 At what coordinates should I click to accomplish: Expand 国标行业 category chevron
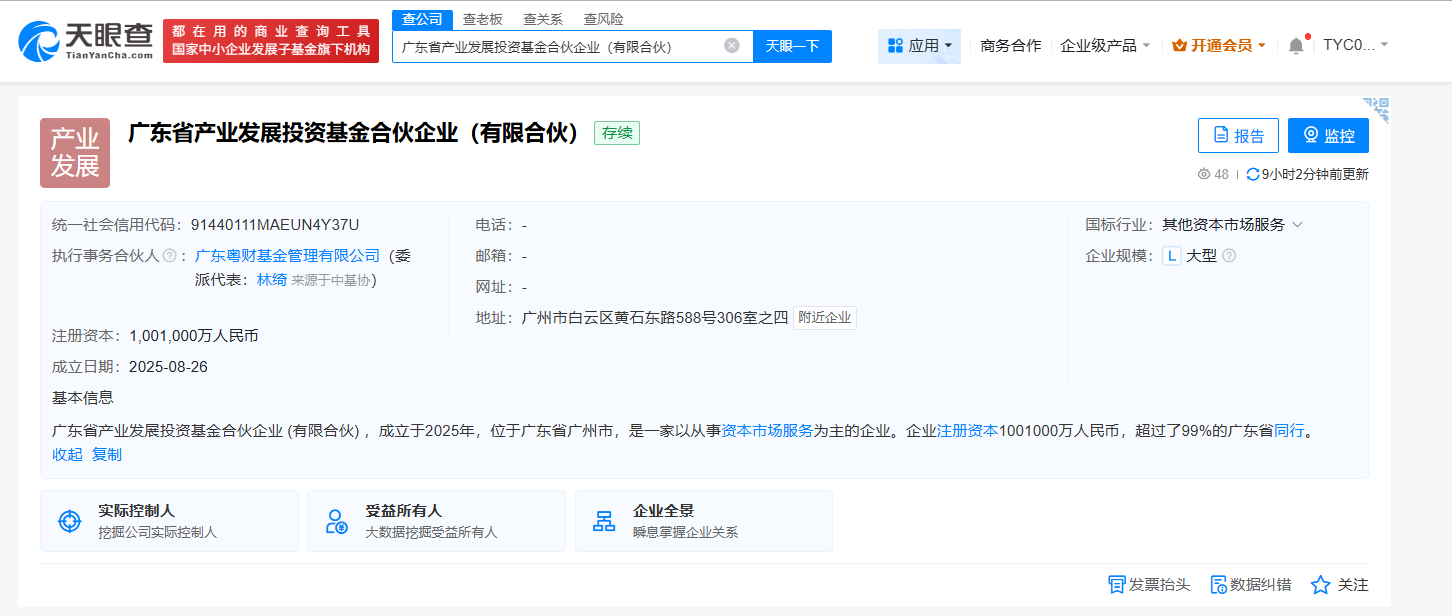click(x=1298, y=225)
